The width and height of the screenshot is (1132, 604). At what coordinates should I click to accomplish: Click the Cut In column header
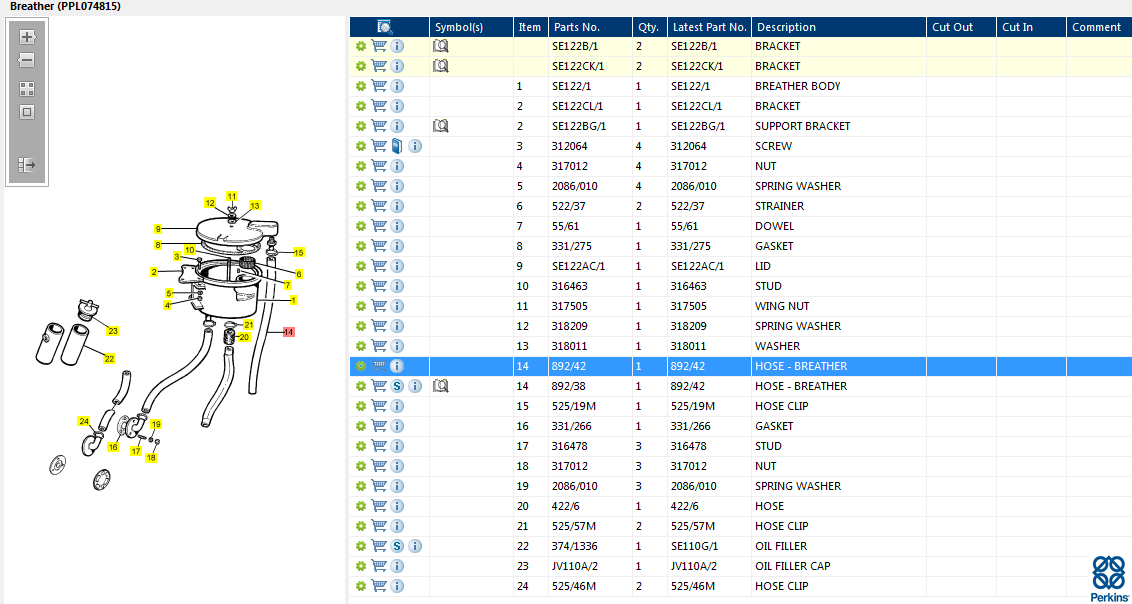[x=1032, y=27]
